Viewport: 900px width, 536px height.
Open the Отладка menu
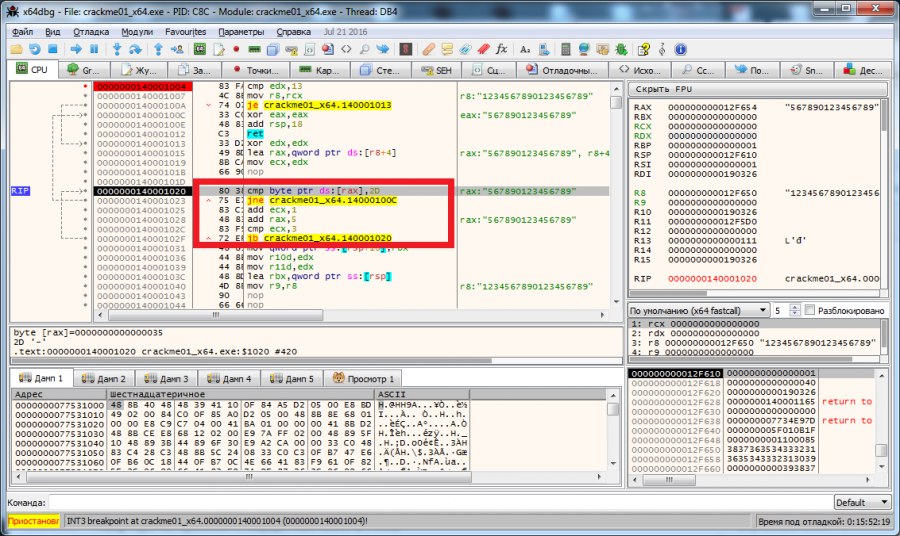coord(91,32)
